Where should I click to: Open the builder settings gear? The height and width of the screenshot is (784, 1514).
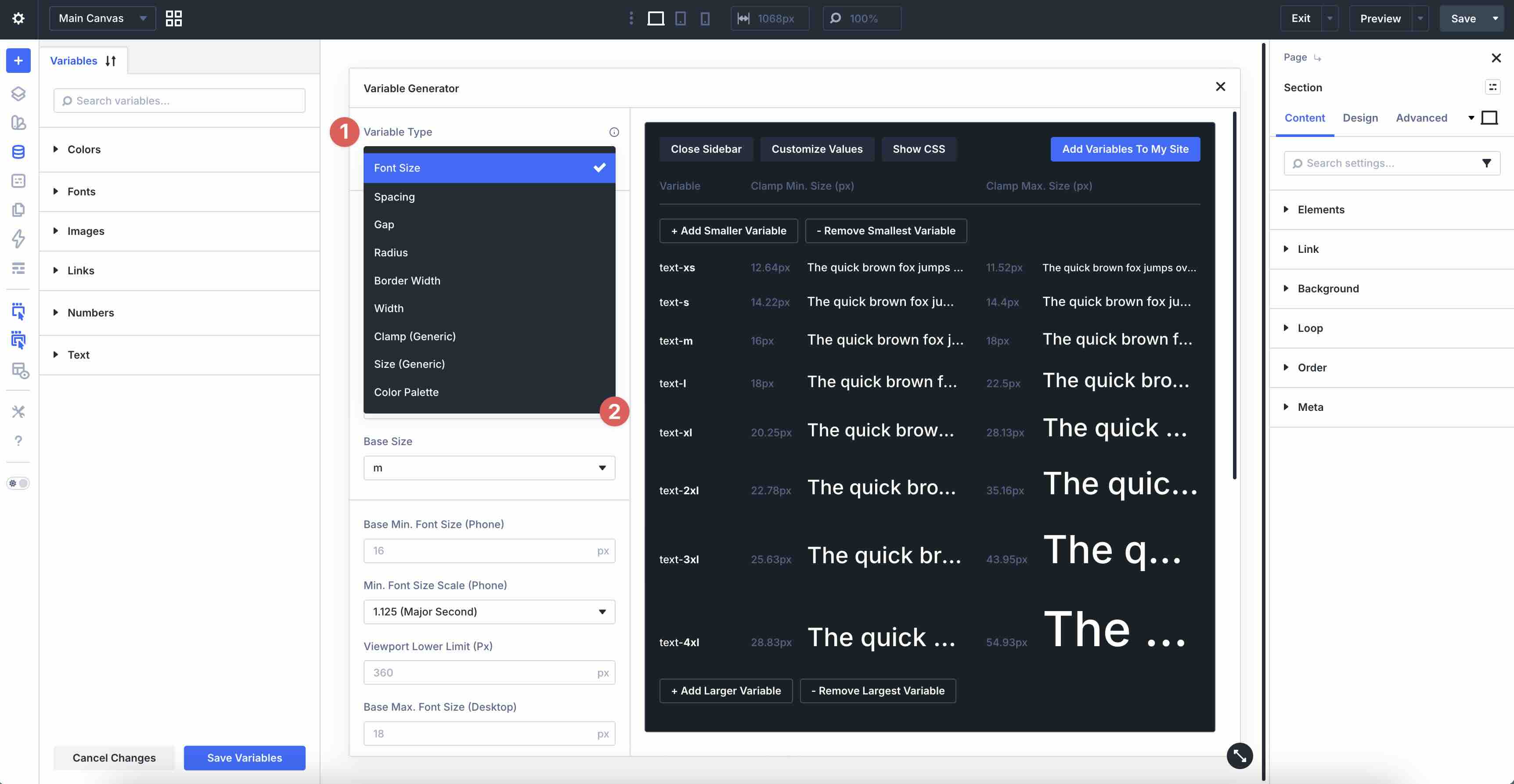[x=18, y=18]
